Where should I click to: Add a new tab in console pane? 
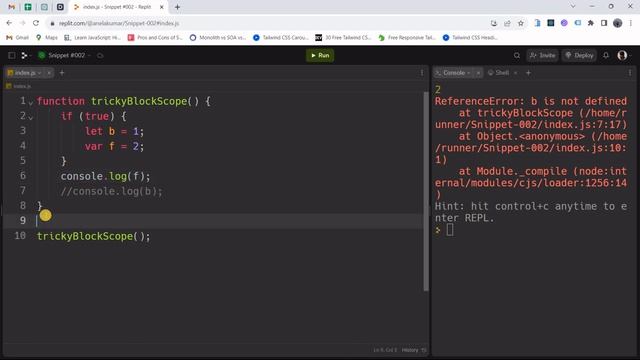pyautogui.click(x=528, y=73)
